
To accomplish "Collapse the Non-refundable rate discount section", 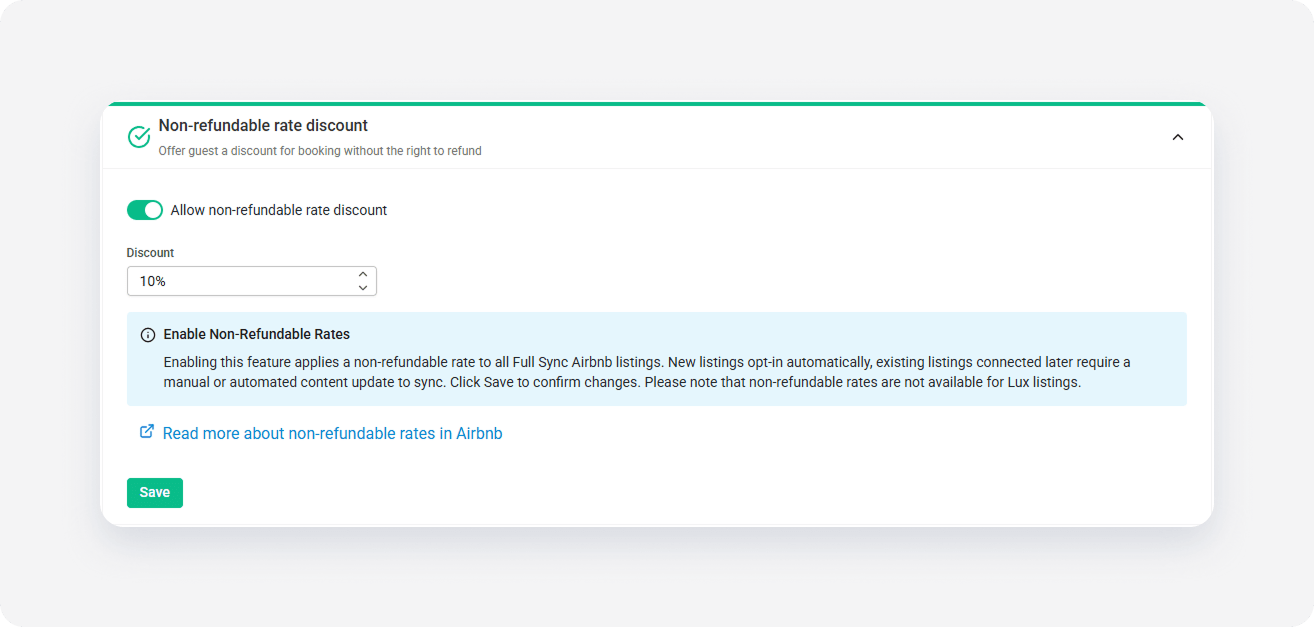I will pyautogui.click(x=1177, y=137).
